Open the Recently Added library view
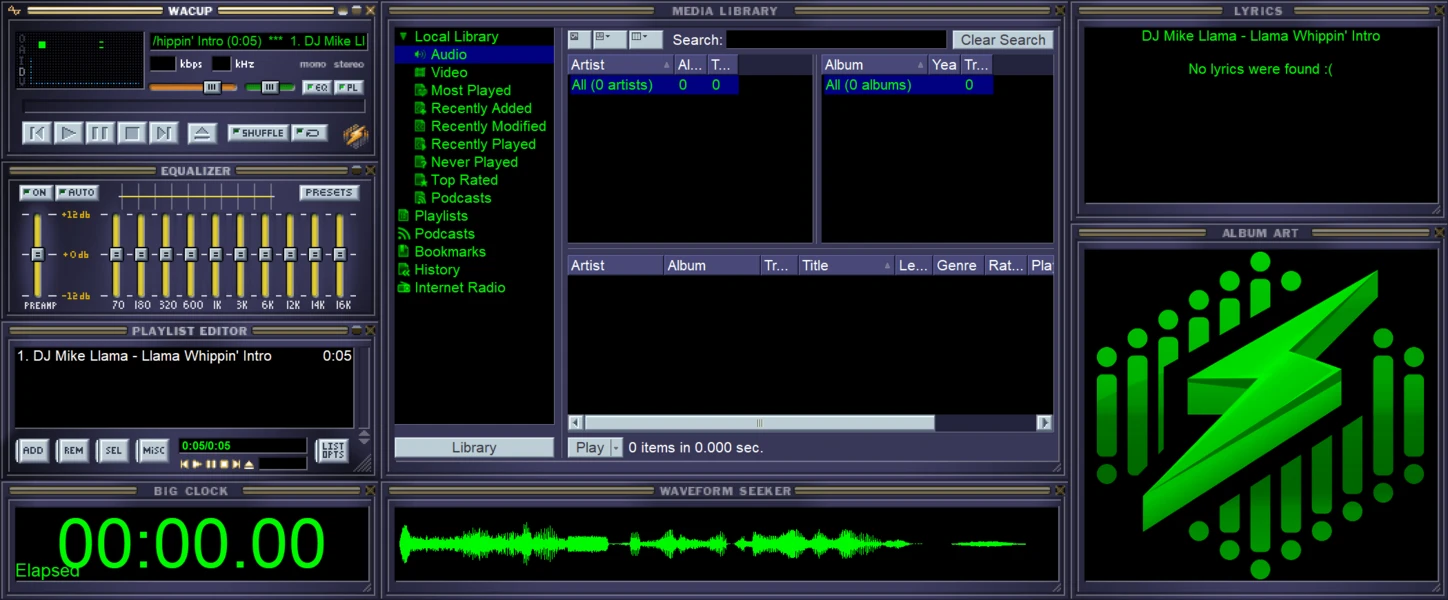Image resolution: width=1448 pixels, height=600 pixels. (x=481, y=108)
